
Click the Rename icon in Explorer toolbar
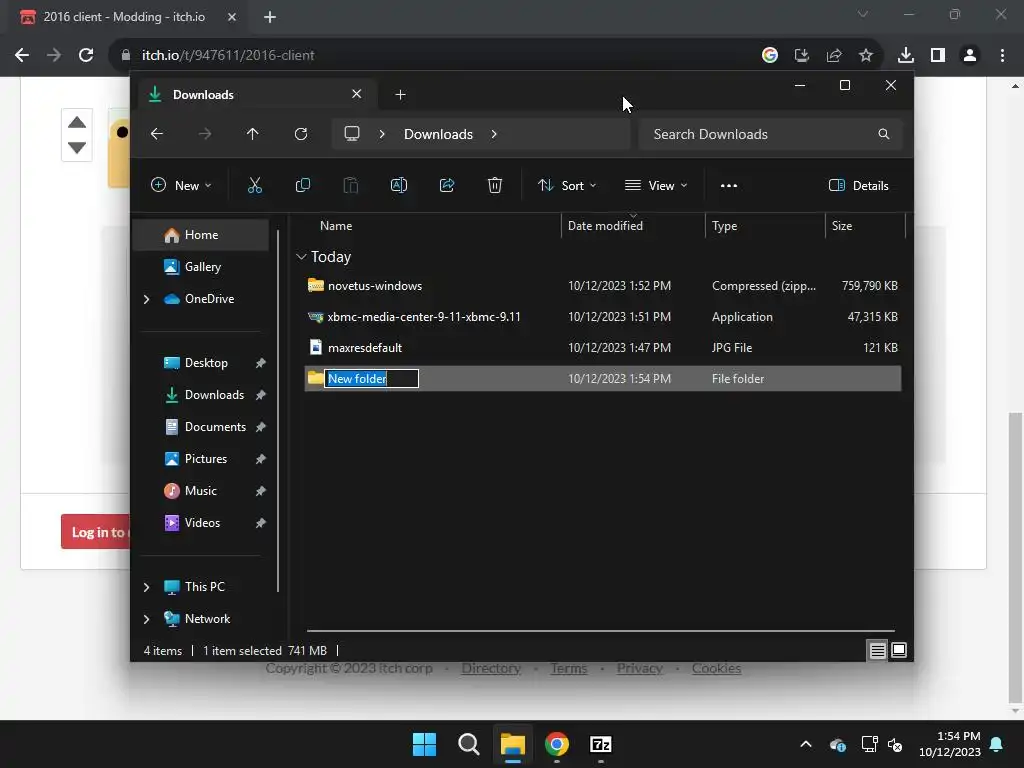pos(398,185)
